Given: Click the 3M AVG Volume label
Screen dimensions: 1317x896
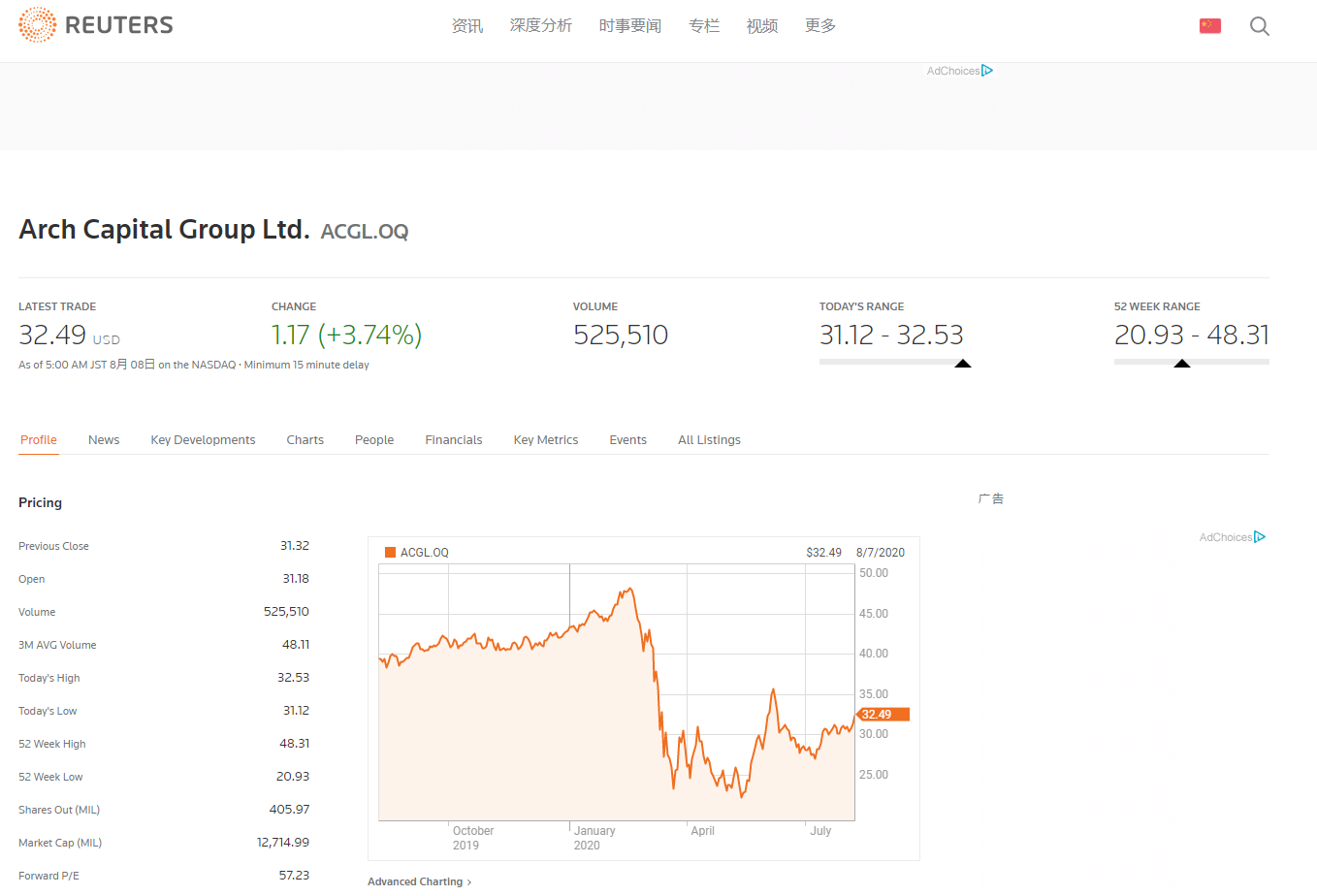Looking at the screenshot, I should pyautogui.click(x=57, y=645).
